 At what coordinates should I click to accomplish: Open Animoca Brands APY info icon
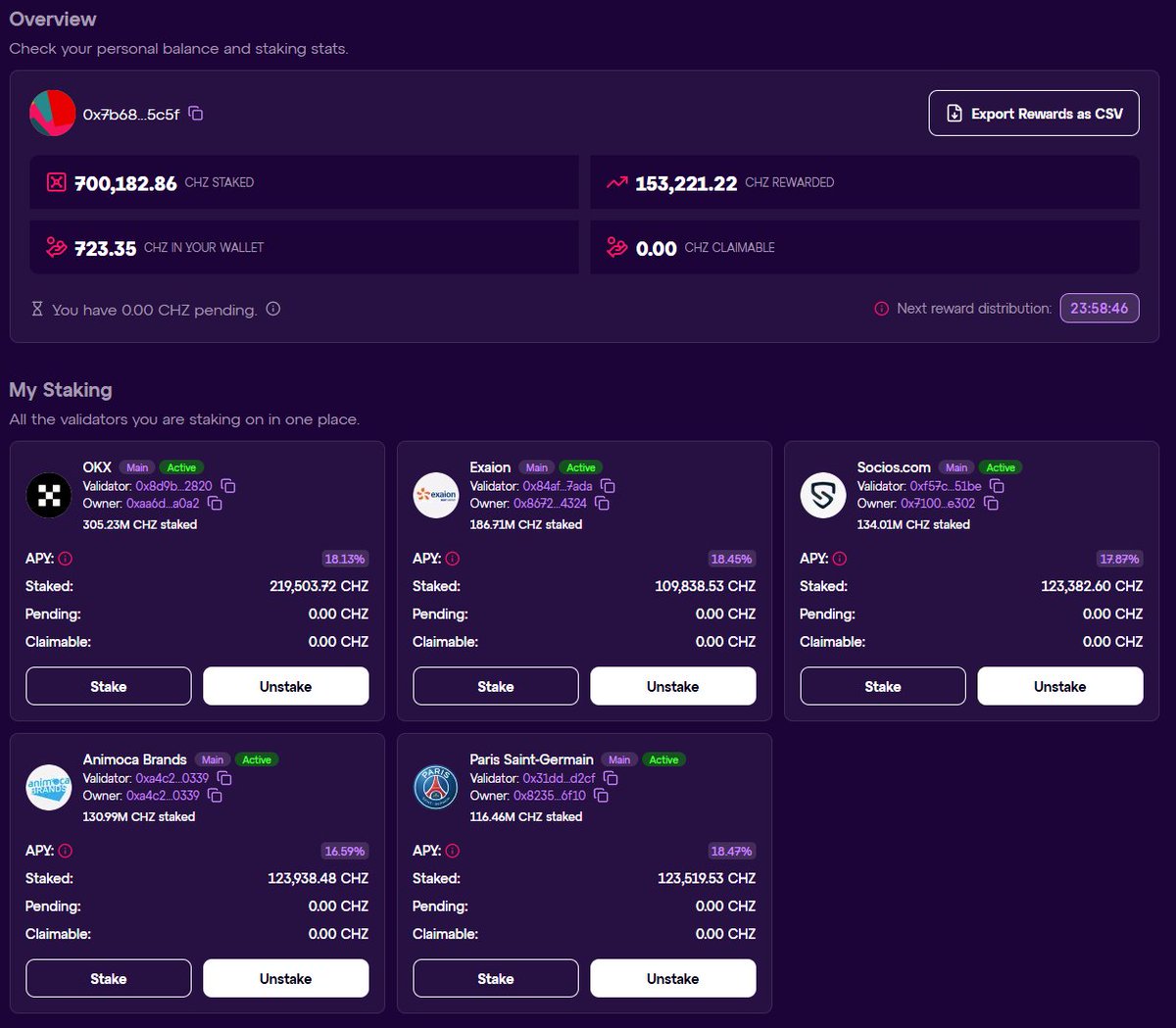[66, 851]
